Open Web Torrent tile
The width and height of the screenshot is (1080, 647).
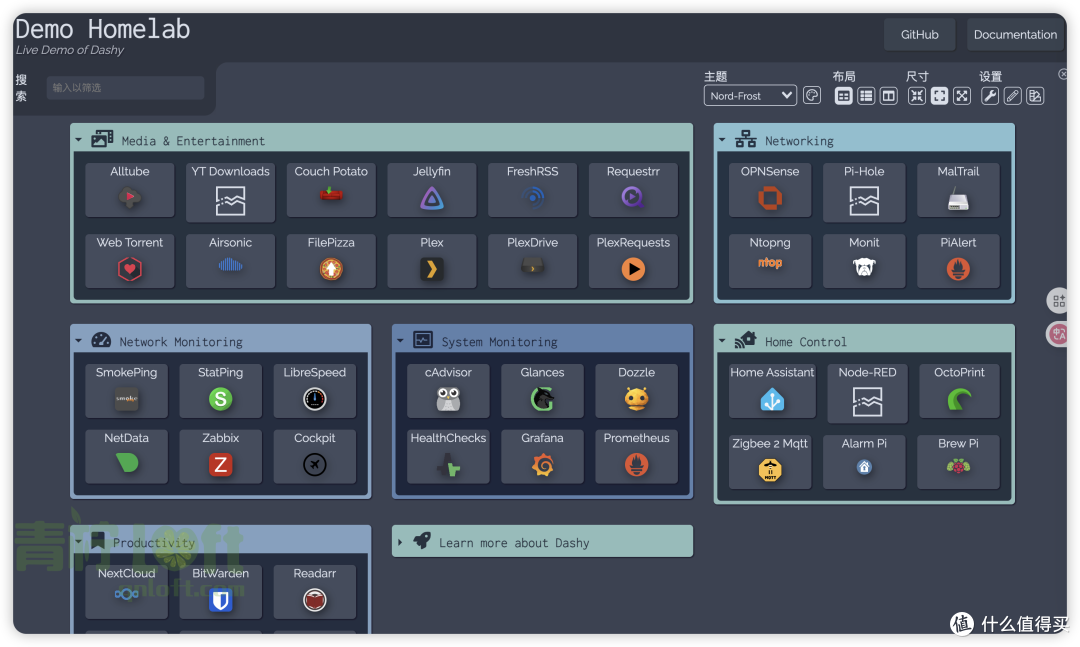[129, 260]
